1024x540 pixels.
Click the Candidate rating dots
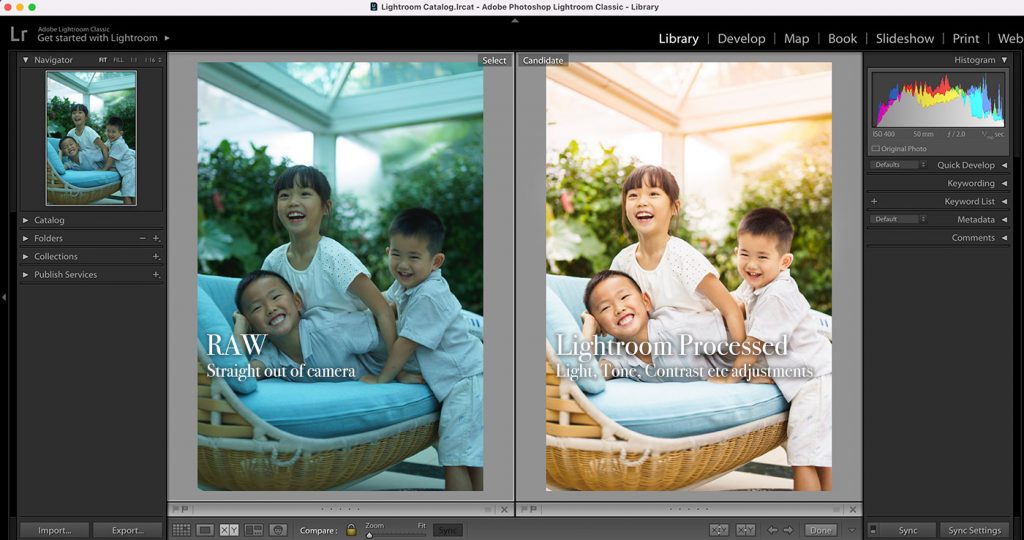[x=688, y=509]
